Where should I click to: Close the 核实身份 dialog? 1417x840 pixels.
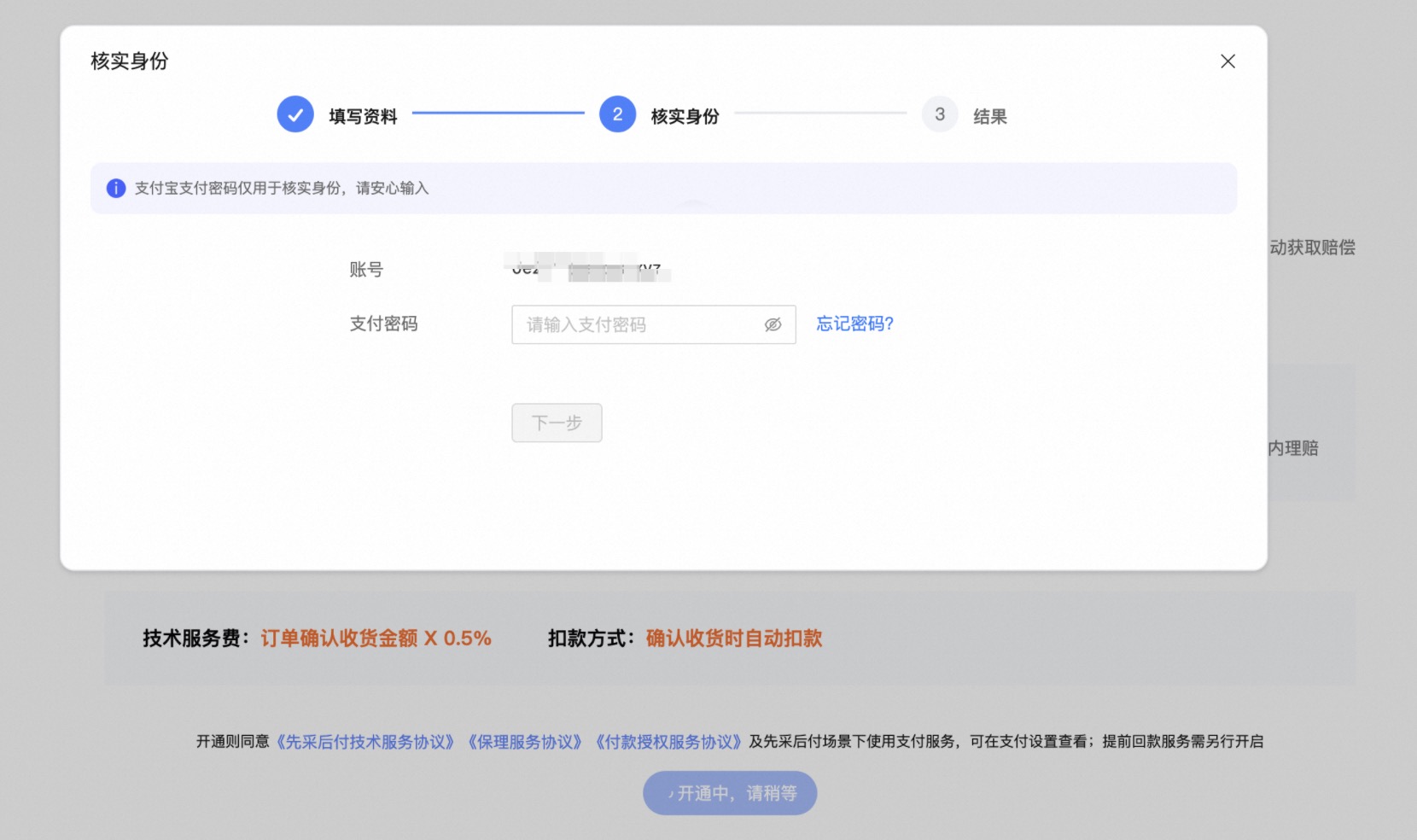1227,61
